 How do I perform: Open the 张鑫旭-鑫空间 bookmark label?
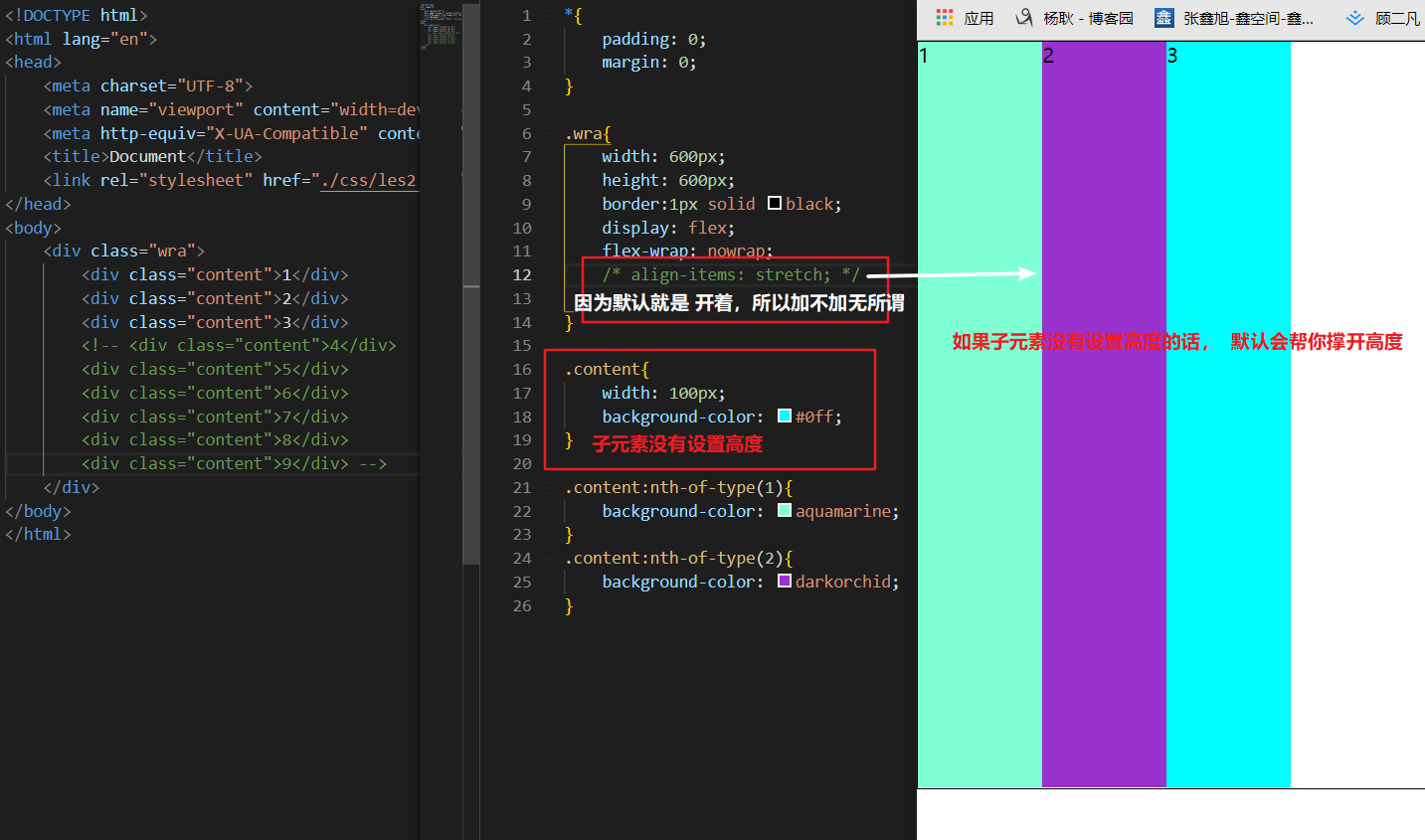point(1247,18)
